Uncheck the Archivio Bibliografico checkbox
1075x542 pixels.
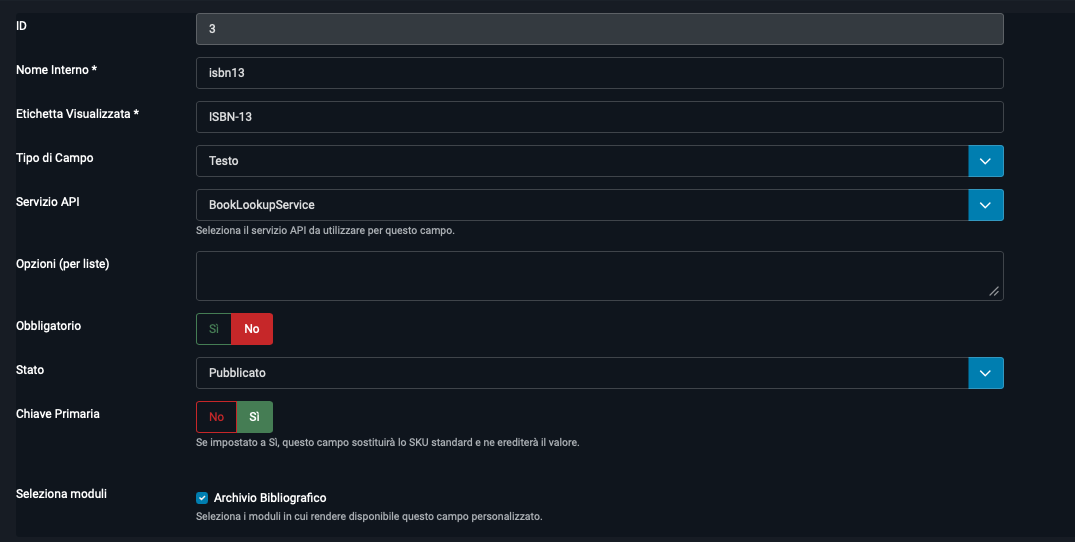tap(202, 498)
